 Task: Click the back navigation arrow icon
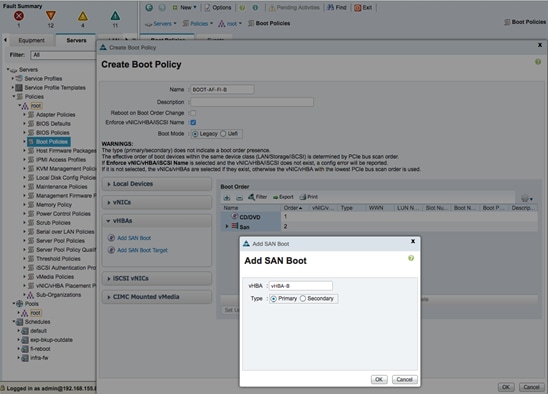point(149,7)
